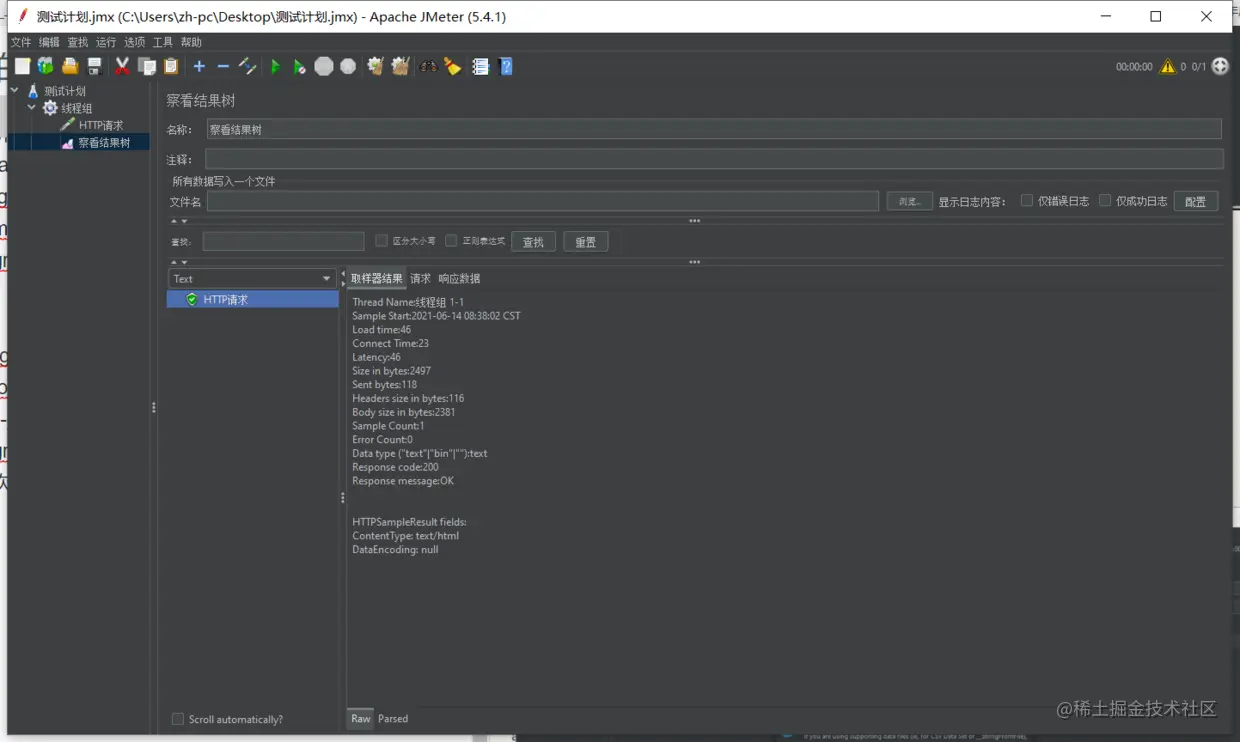Click the Reset Search yellow broom icon
Image resolution: width=1240 pixels, height=742 pixels.
pyautogui.click(x=453, y=66)
